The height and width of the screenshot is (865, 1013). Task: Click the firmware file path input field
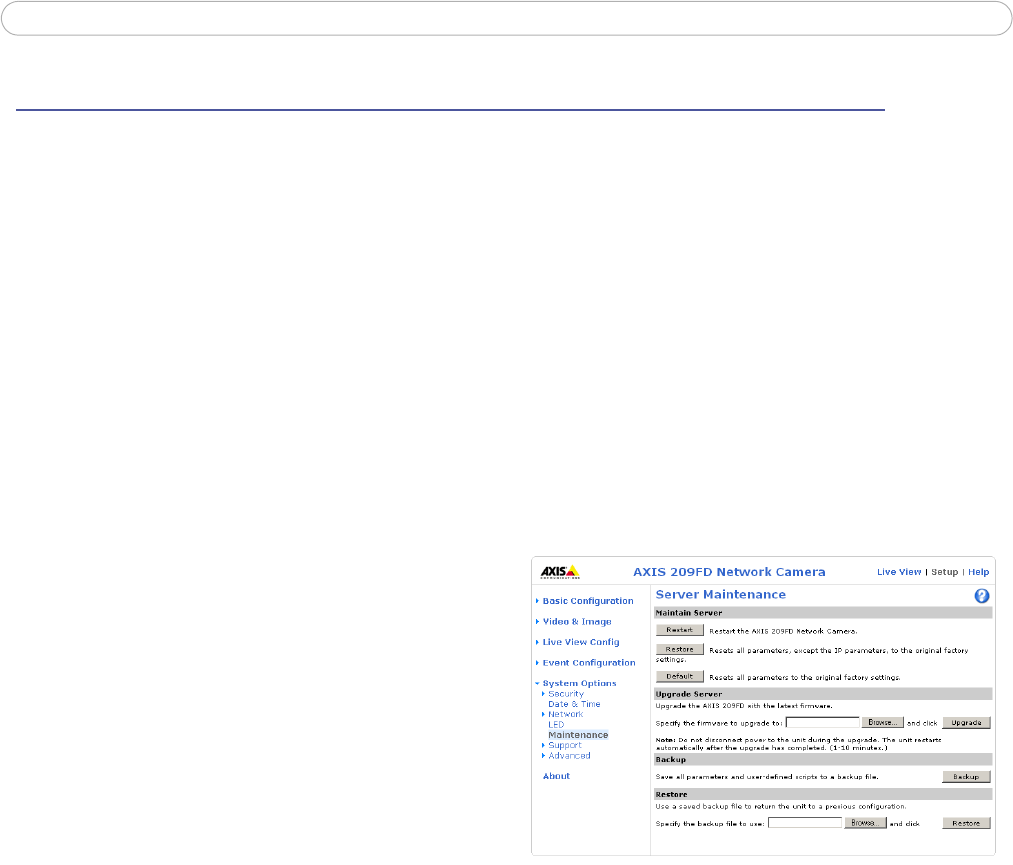823,722
